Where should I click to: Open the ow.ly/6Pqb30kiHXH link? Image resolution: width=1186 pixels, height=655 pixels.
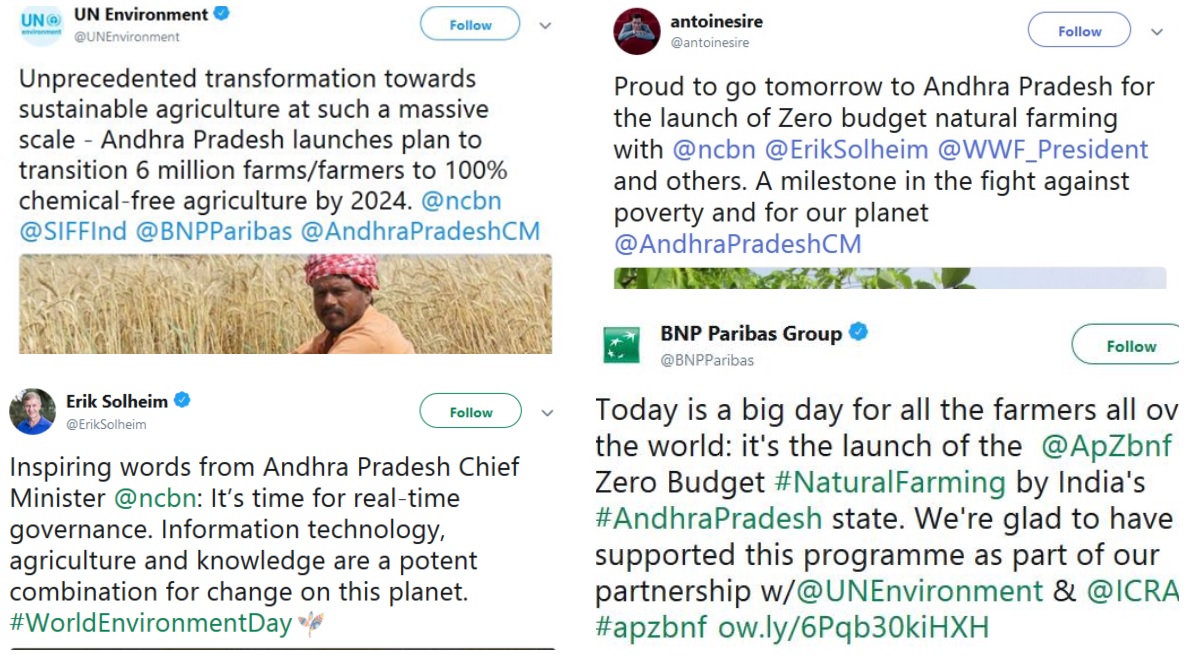pyautogui.click(x=853, y=627)
